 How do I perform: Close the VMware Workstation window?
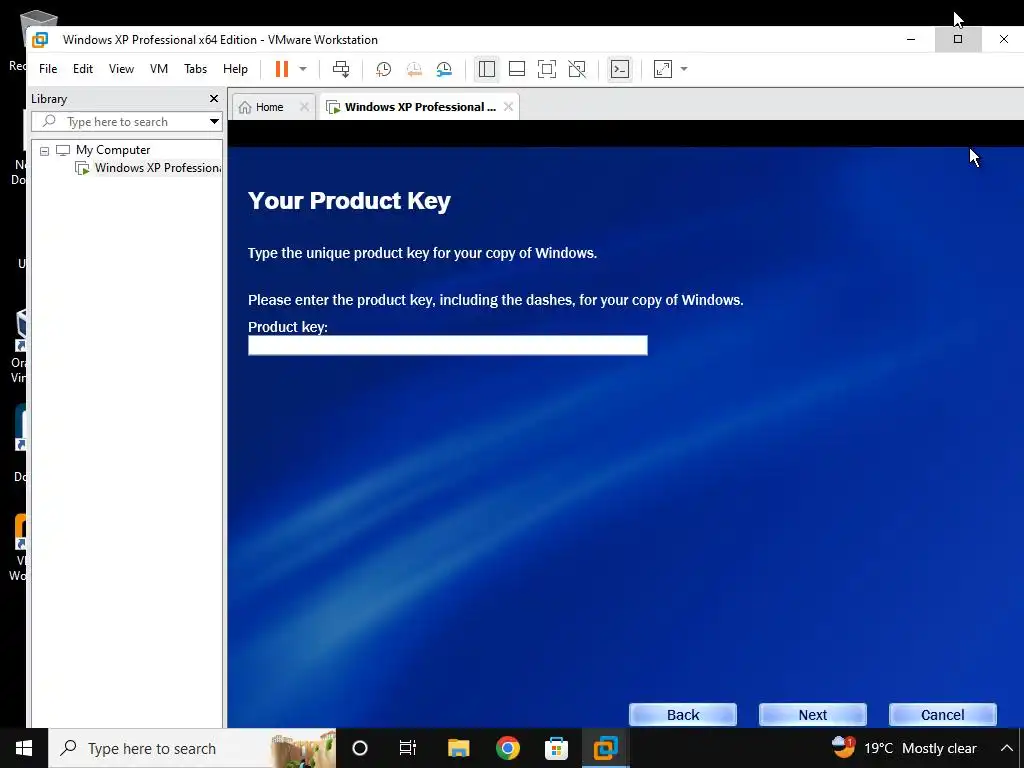pyautogui.click(x=1004, y=39)
